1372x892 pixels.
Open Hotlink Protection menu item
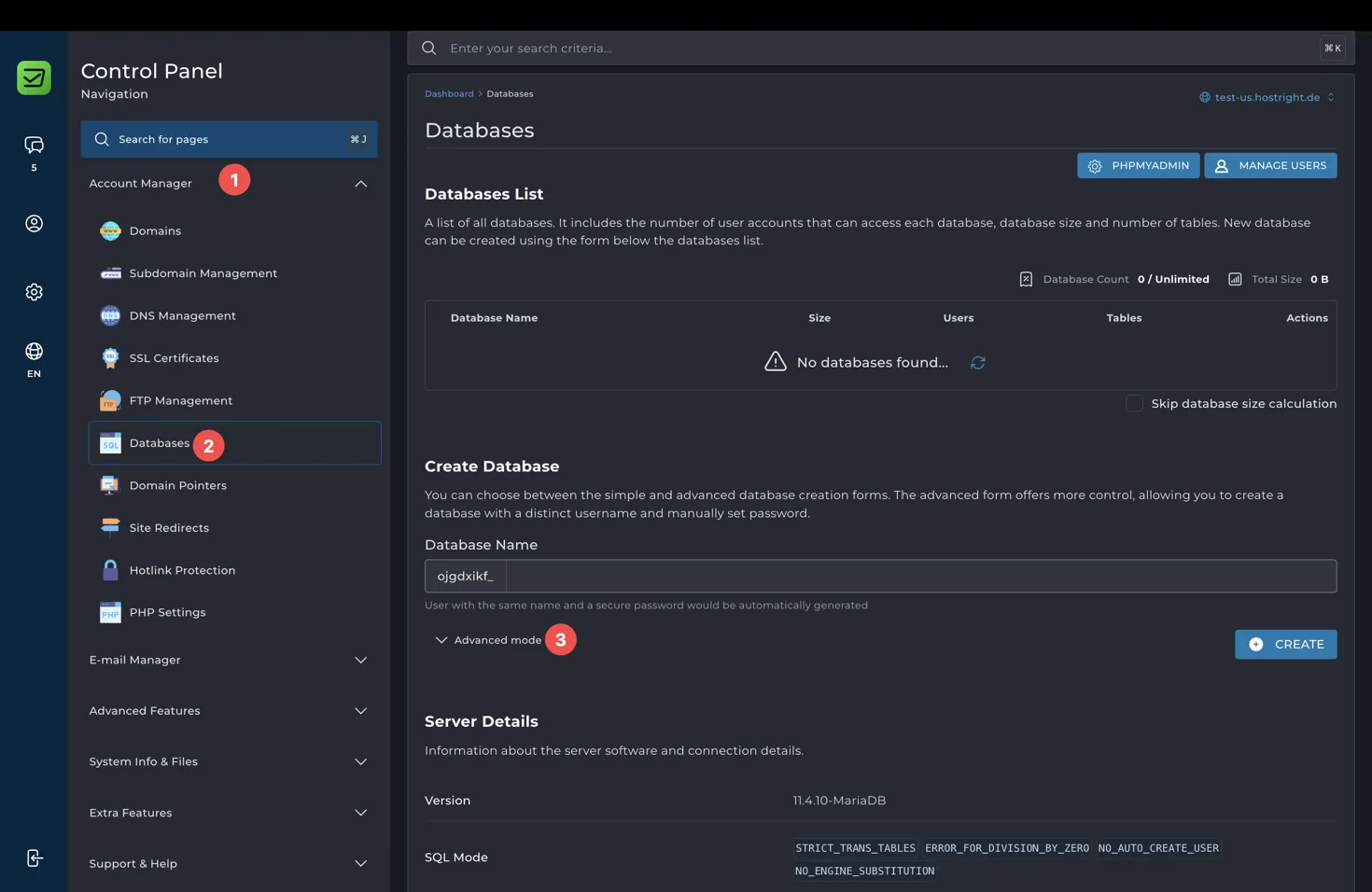pos(183,570)
